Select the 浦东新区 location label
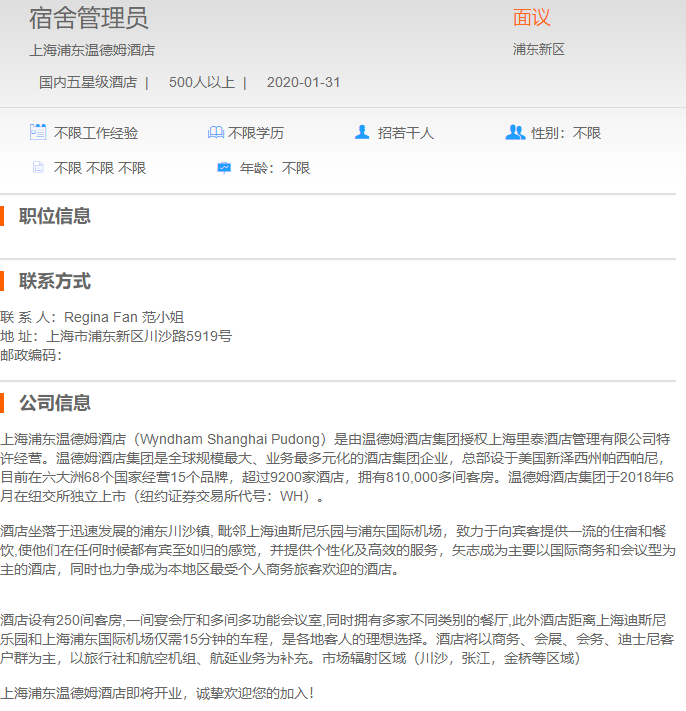This screenshot has width=686, height=711. click(539, 49)
